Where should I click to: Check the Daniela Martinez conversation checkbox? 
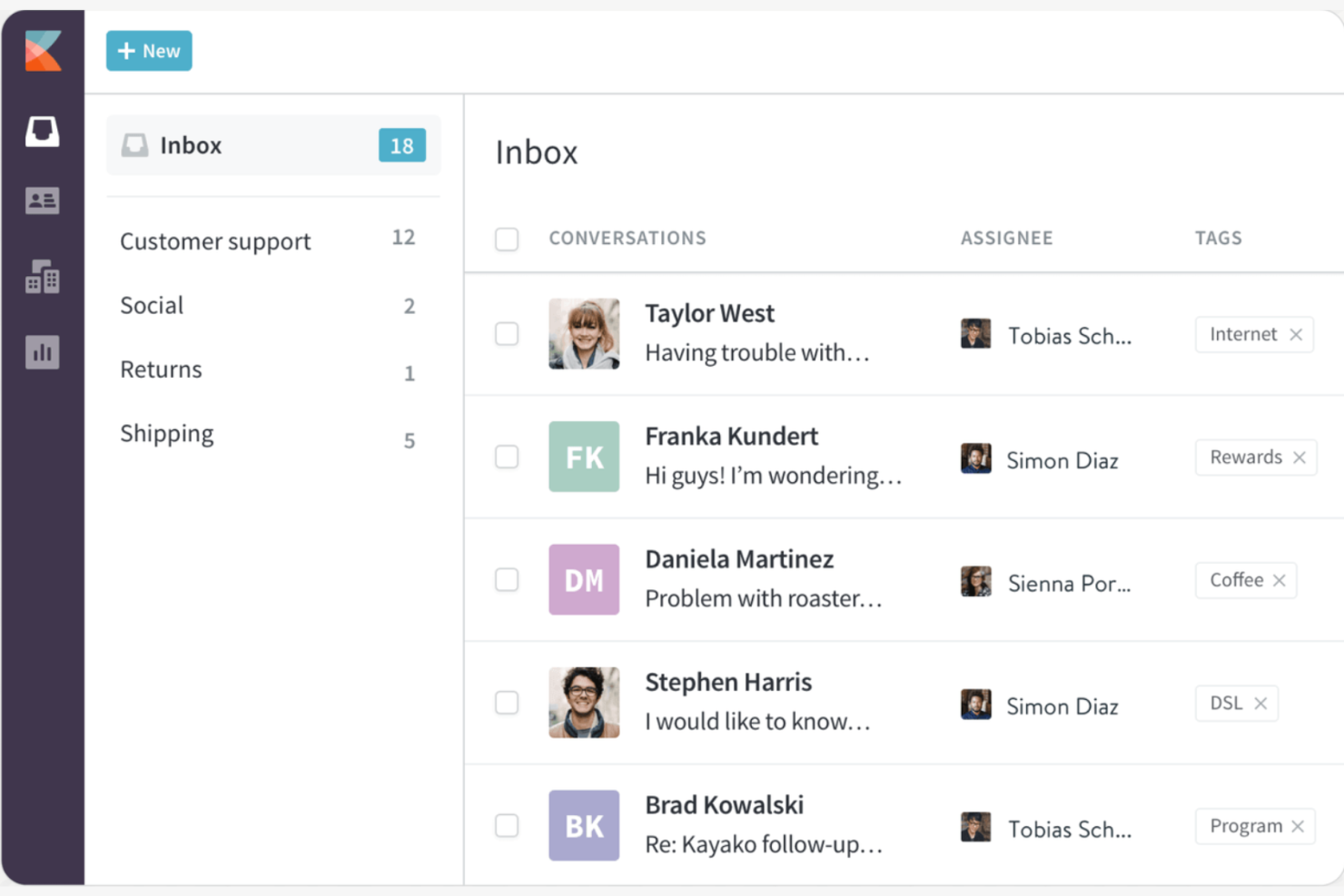click(507, 579)
